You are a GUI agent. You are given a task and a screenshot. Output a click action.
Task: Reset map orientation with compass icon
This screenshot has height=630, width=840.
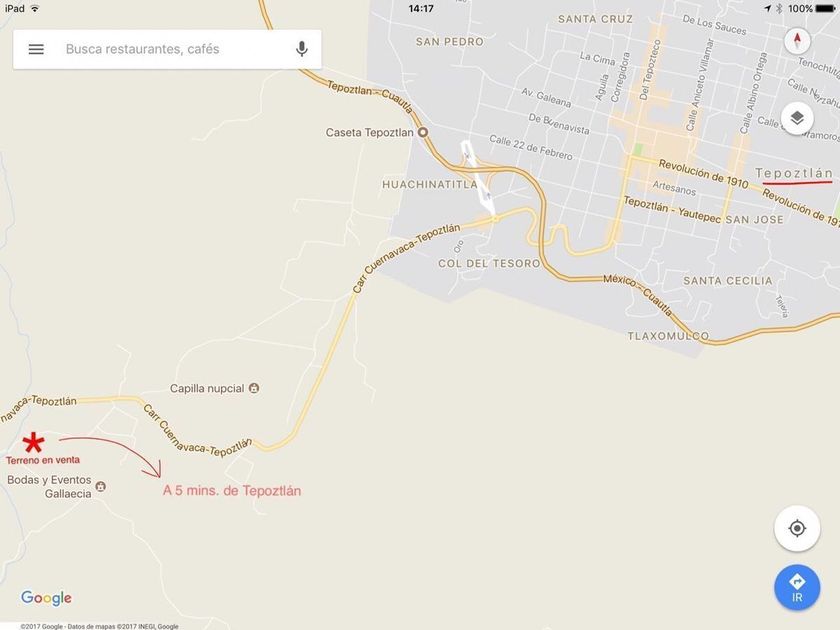click(x=797, y=40)
